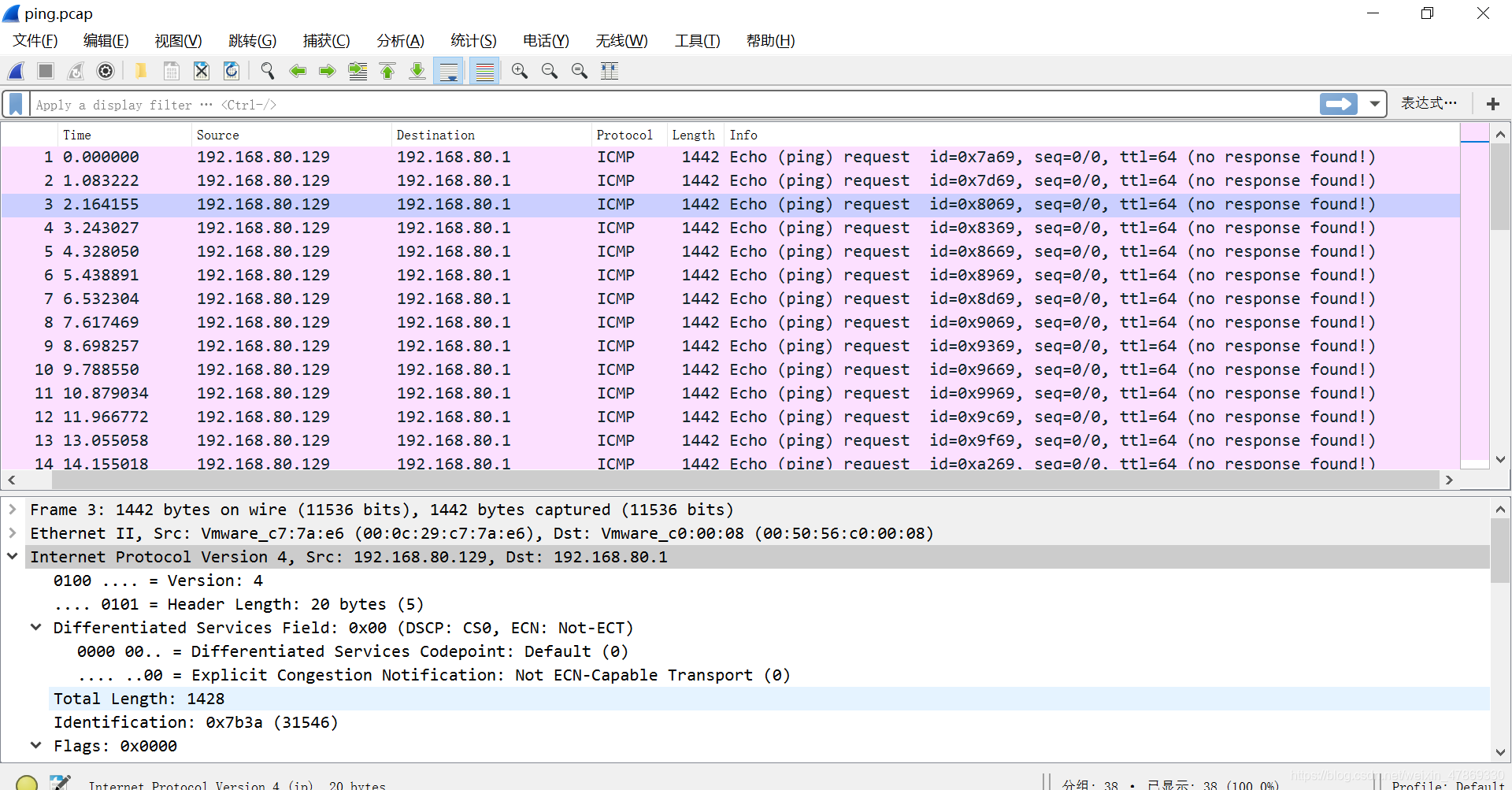
Task: Select the Total Length: 1428 field
Action: [x=769, y=699]
